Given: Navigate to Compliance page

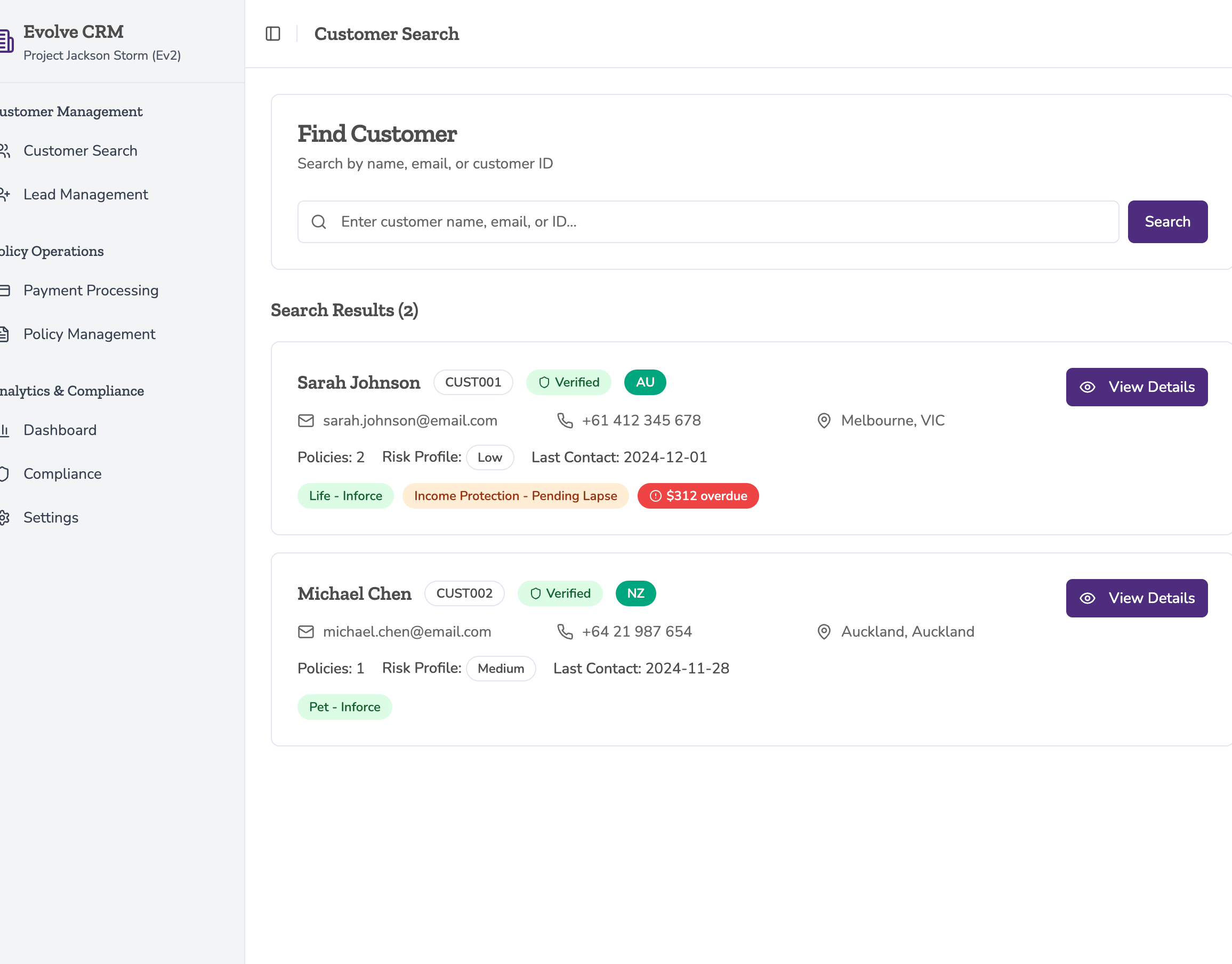Looking at the screenshot, I should click(x=62, y=473).
